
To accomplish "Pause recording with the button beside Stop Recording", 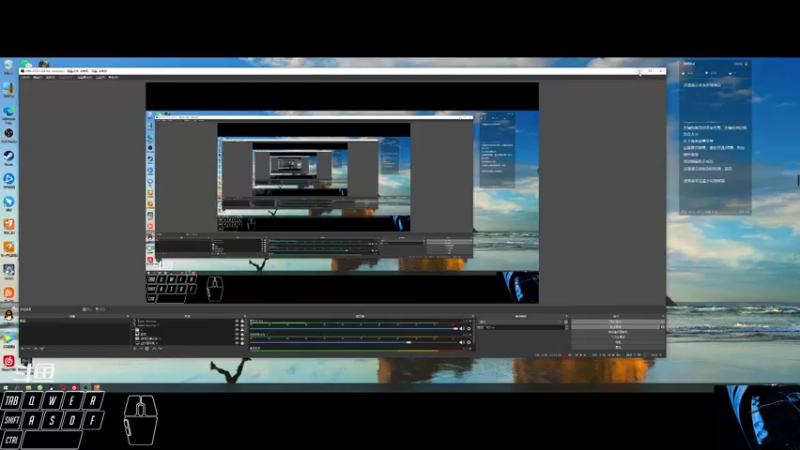I will pyautogui.click(x=662, y=327).
